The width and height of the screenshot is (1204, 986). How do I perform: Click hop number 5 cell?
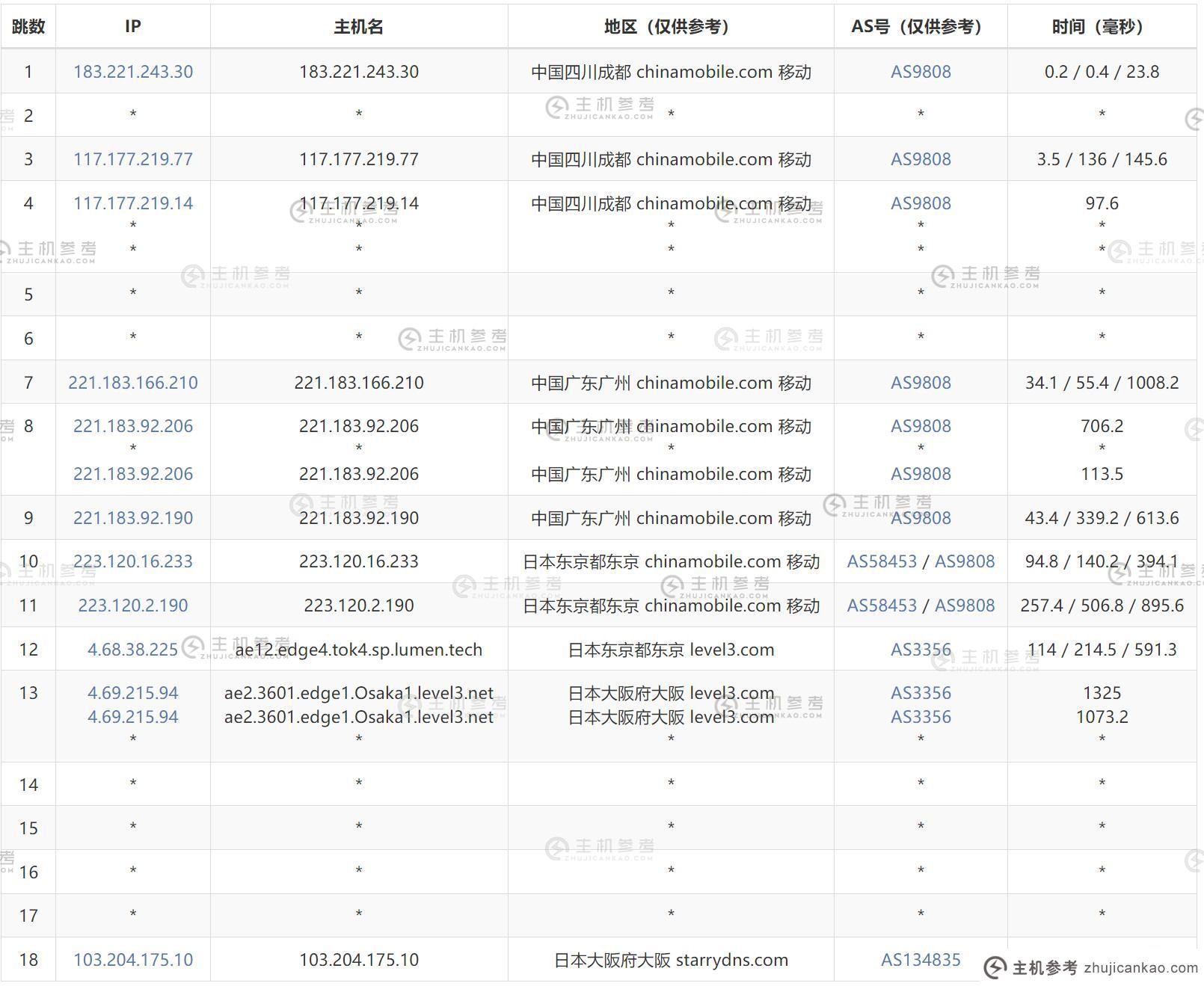[28, 295]
